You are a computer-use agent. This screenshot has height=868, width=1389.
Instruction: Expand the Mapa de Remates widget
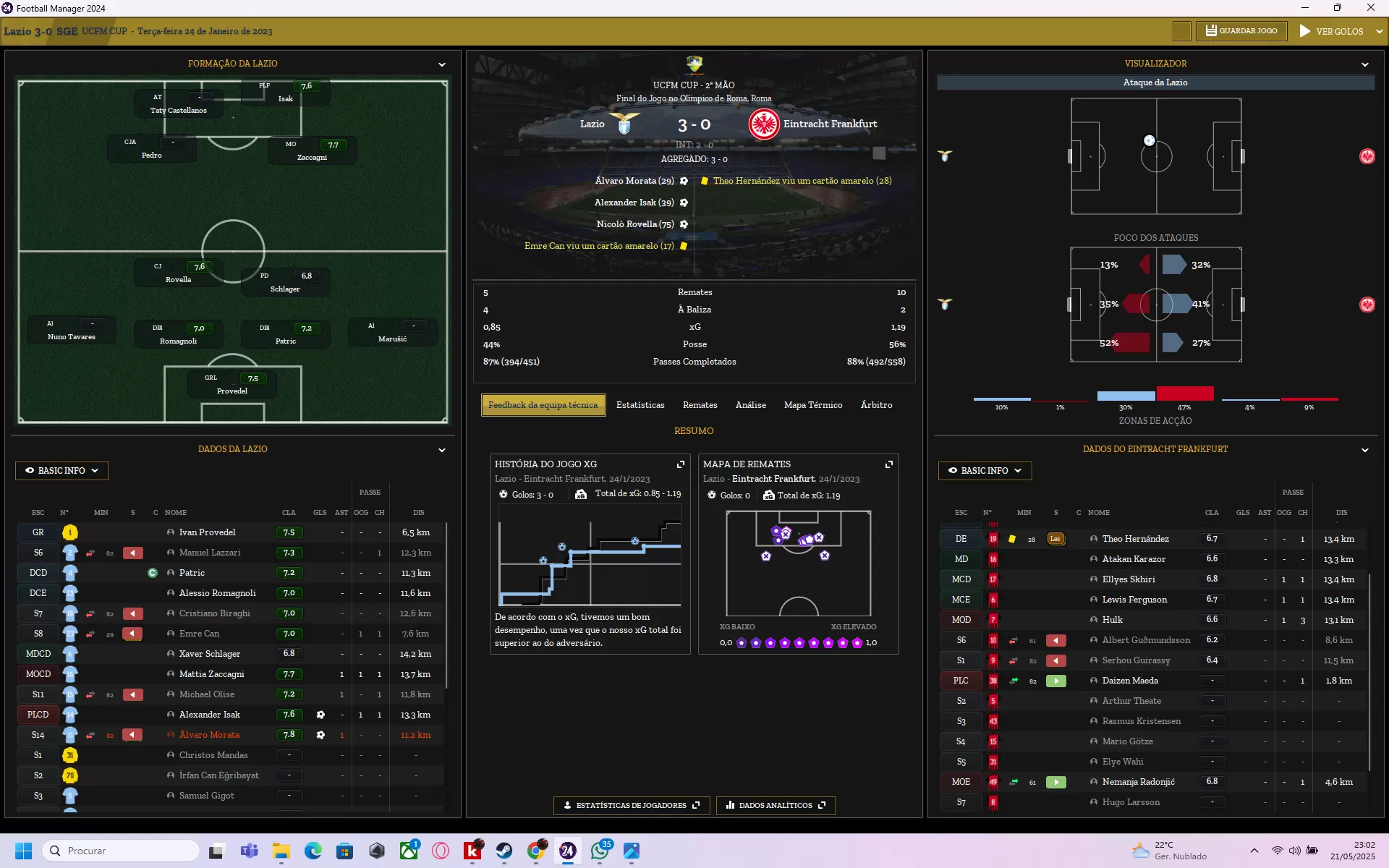[x=889, y=464]
